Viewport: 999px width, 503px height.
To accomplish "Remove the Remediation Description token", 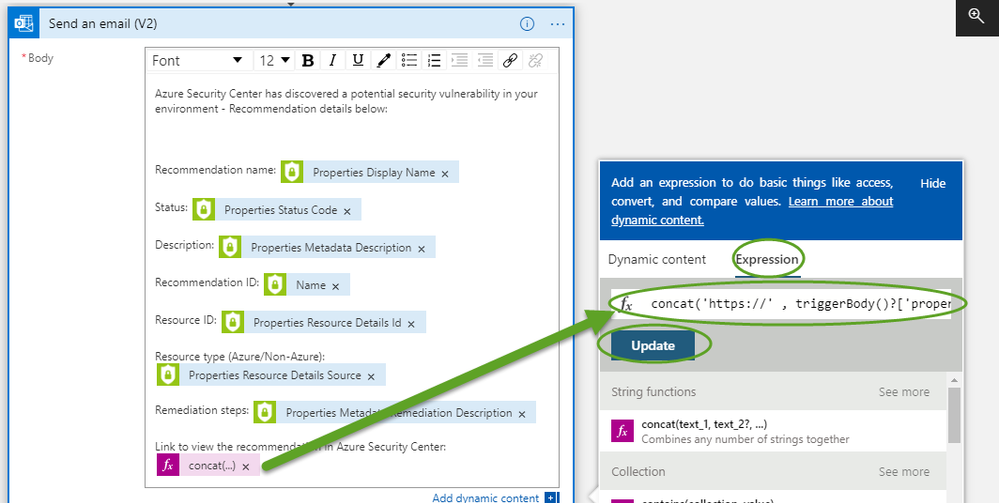I will tap(522, 414).
